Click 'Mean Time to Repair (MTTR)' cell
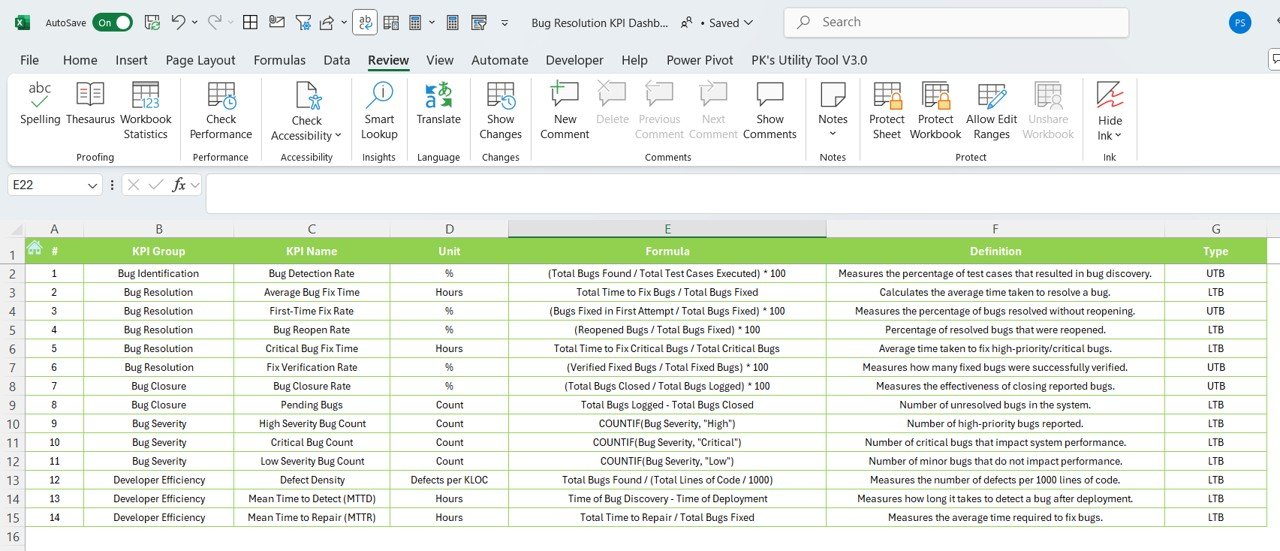The image size is (1280, 551). [312, 518]
